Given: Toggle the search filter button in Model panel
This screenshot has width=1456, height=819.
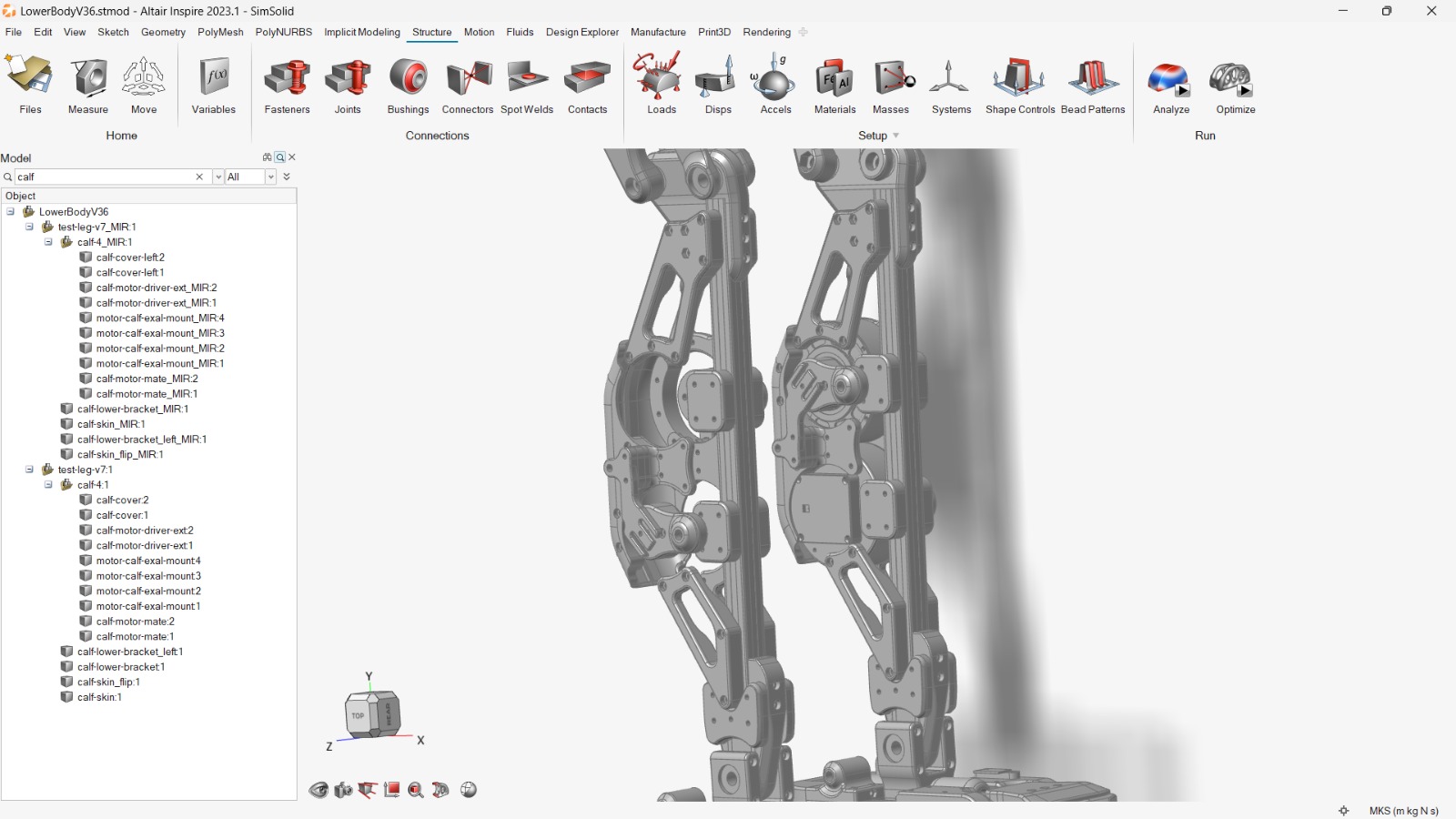Looking at the screenshot, I should pyautogui.click(x=280, y=157).
